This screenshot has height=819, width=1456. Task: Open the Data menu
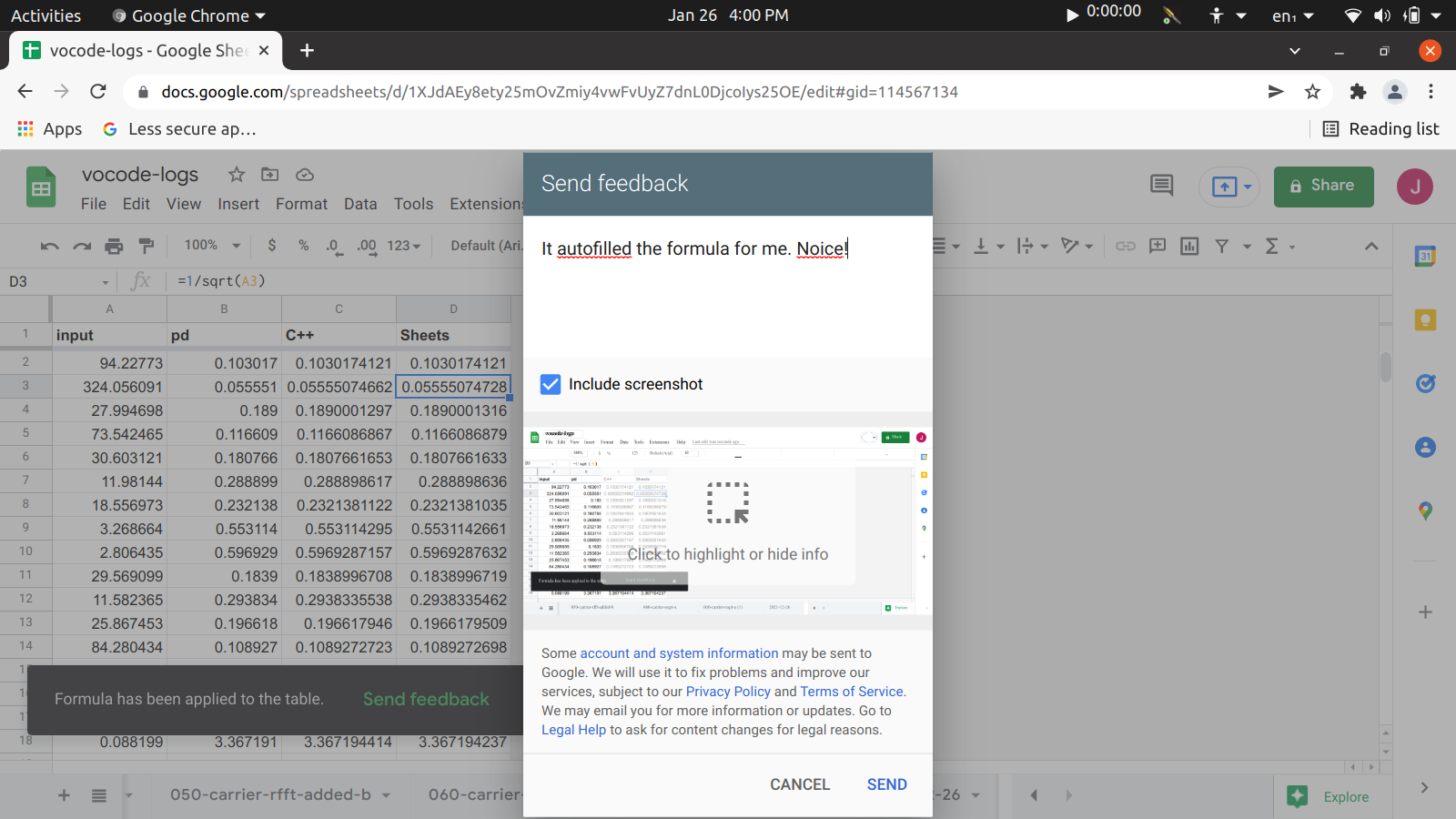360,204
